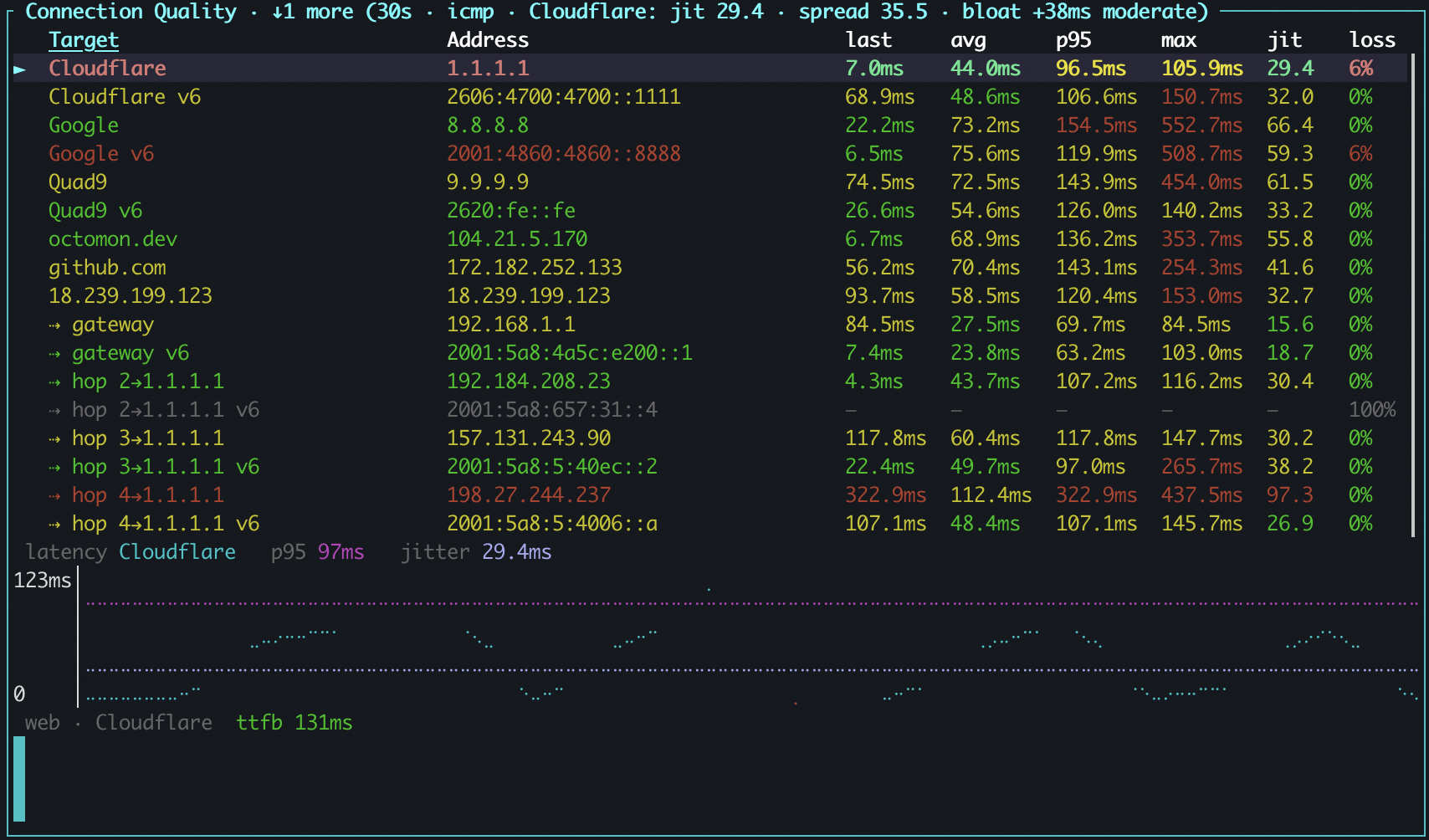Click the last column header
The width and height of the screenshot is (1429, 840).
pos(868,39)
